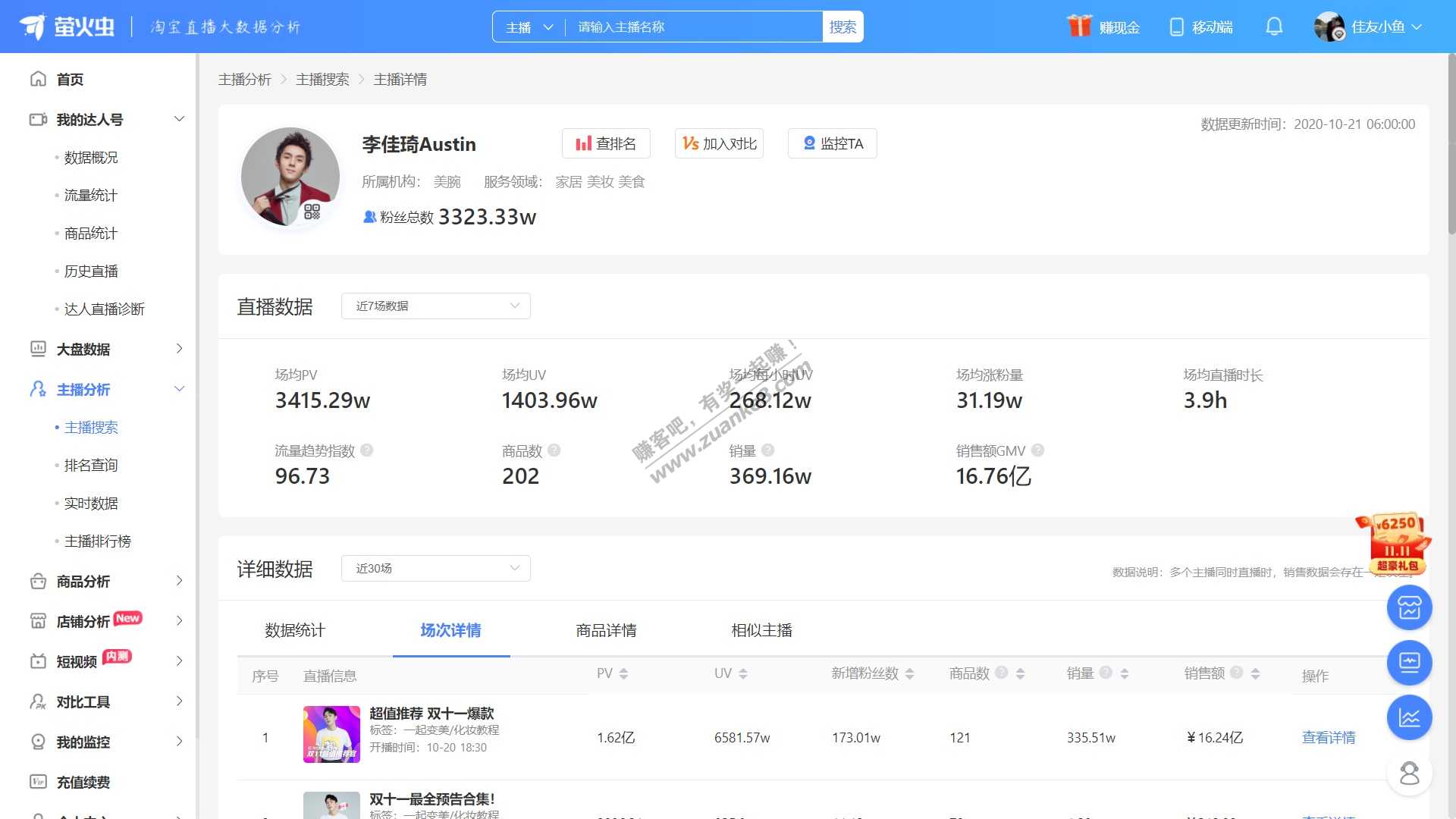Click the 萤火虫 logo in the header
This screenshot has height=819, width=1456.
point(67,27)
